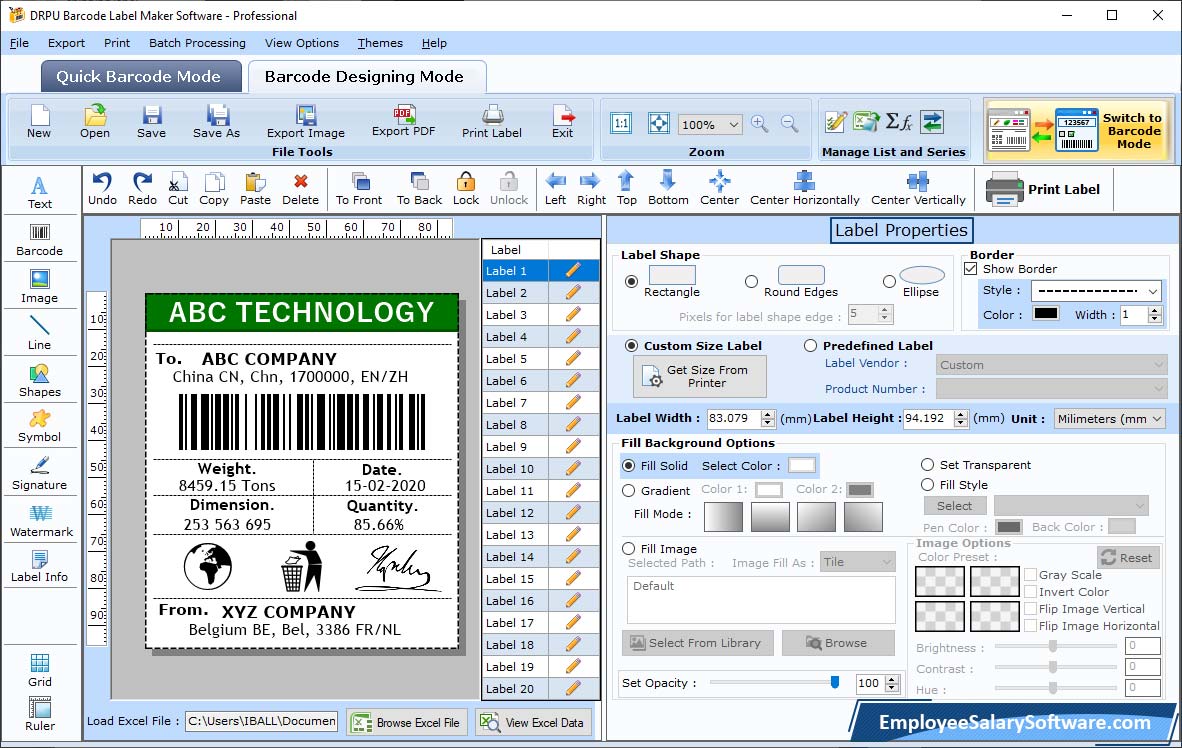
Task: Click the Load Excel File path field
Action: (x=262, y=721)
